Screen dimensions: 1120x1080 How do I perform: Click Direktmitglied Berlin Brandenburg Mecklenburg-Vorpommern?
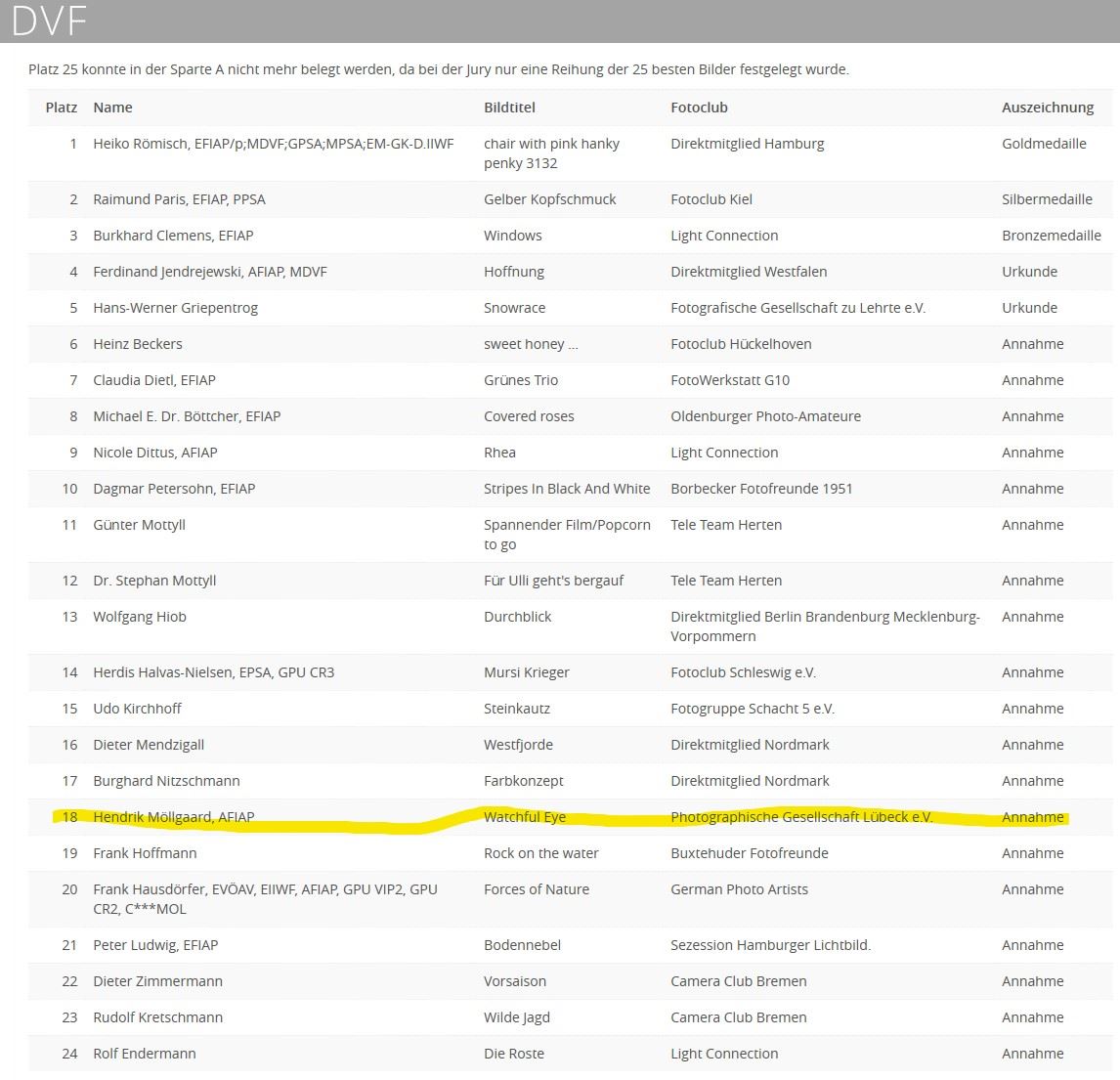pyautogui.click(x=825, y=626)
